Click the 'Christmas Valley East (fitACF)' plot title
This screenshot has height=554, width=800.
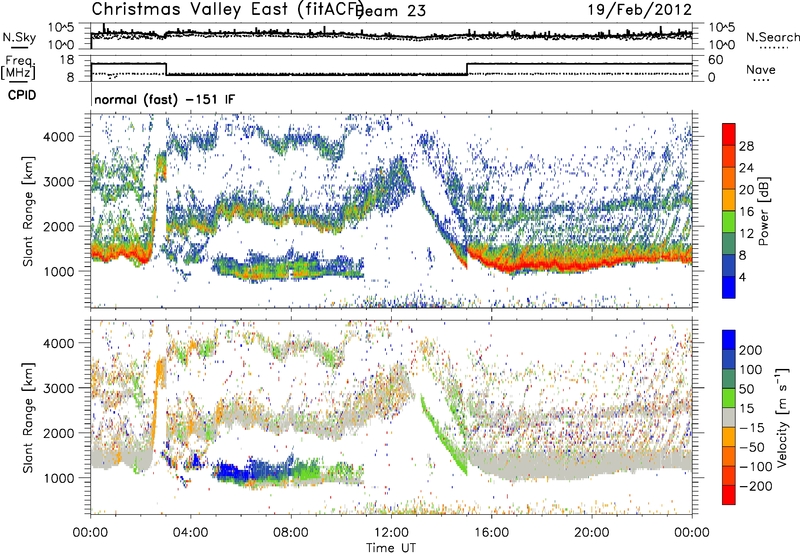point(228,10)
